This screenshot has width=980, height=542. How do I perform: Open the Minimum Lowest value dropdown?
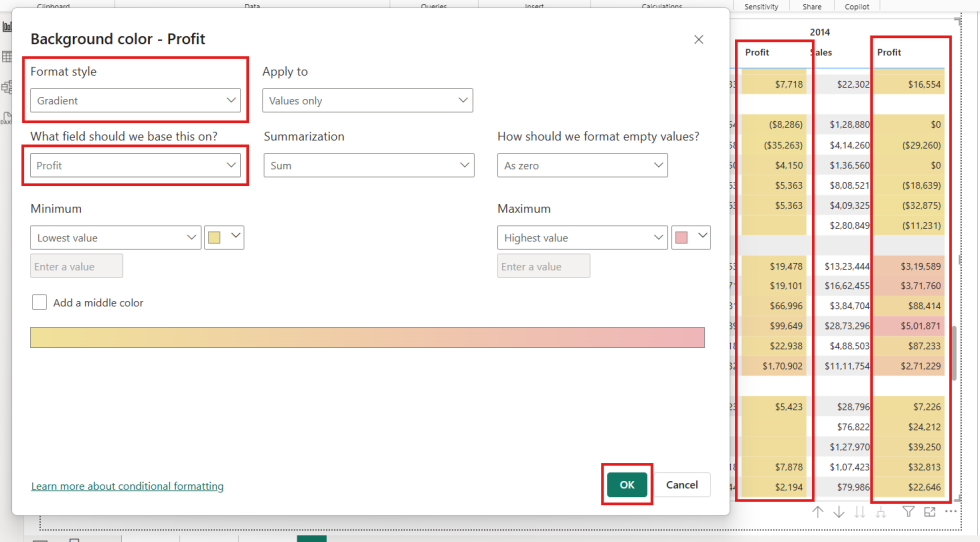tap(115, 238)
